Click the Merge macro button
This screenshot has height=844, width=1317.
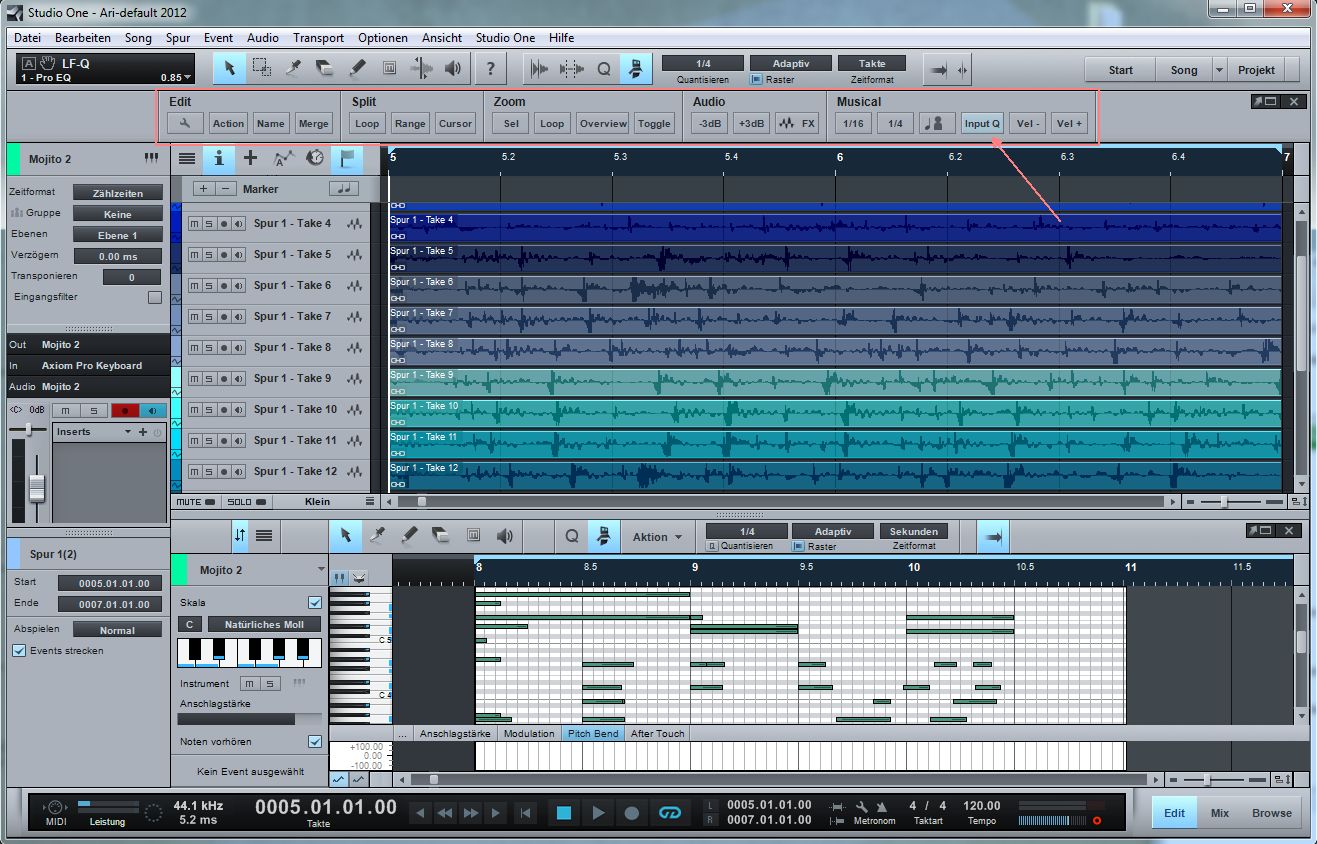314,123
